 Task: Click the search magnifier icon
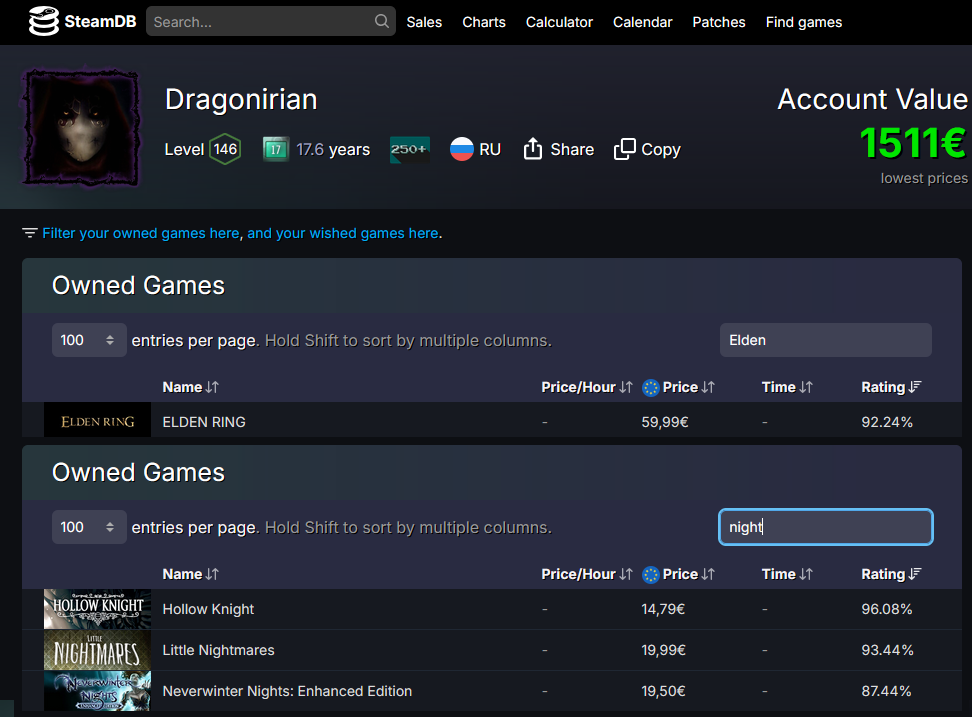pos(382,22)
